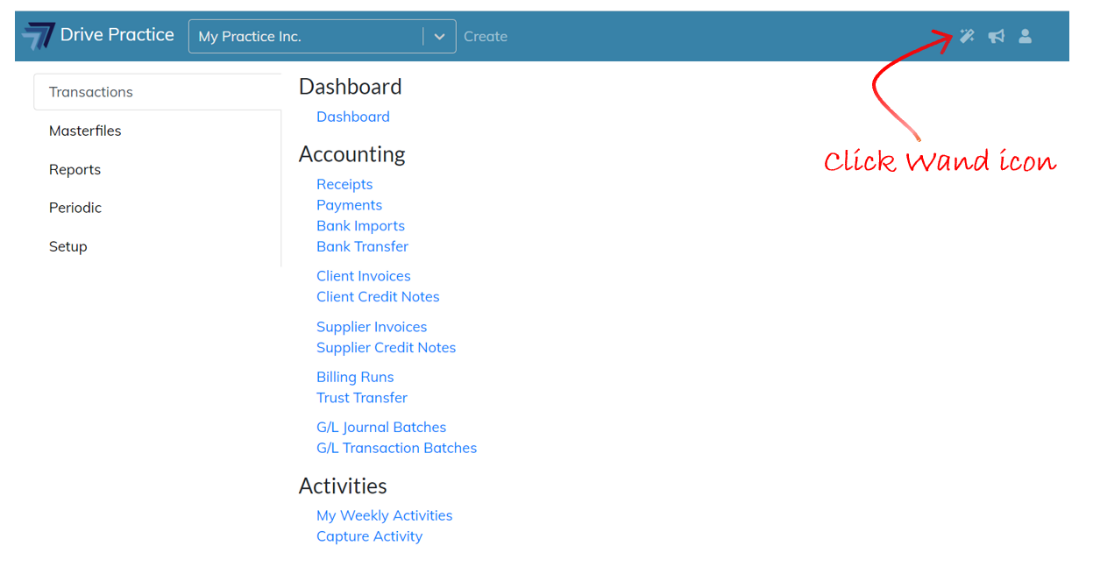Open the Setup sidebar tab
Screen dimensions: 1100x581
tap(68, 247)
